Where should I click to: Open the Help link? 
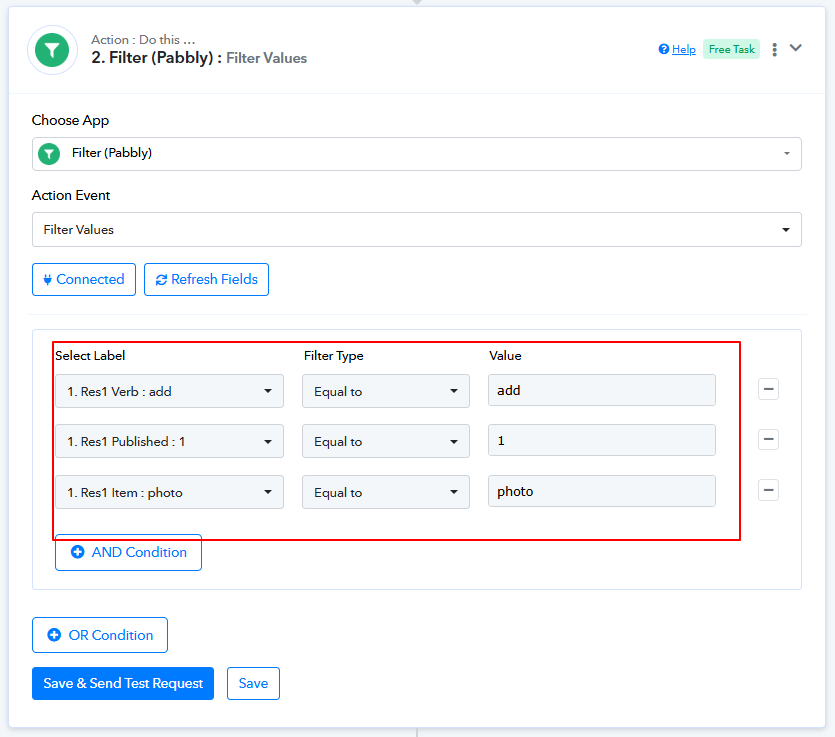pos(684,50)
